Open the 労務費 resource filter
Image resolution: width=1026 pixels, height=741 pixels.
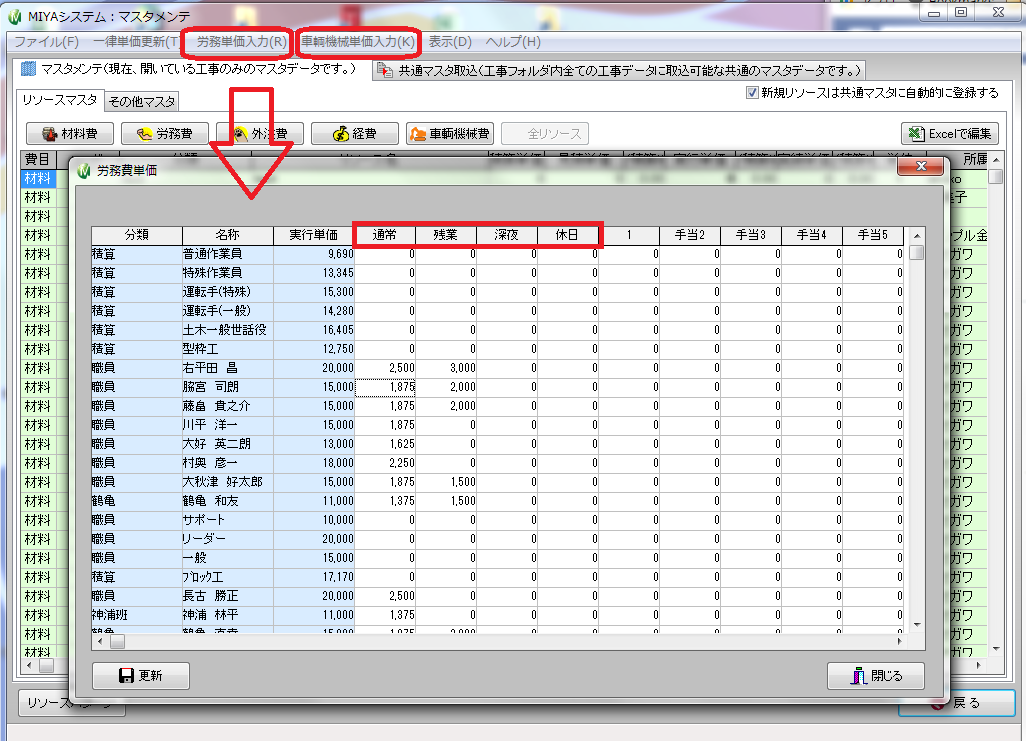pyautogui.click(x=165, y=134)
